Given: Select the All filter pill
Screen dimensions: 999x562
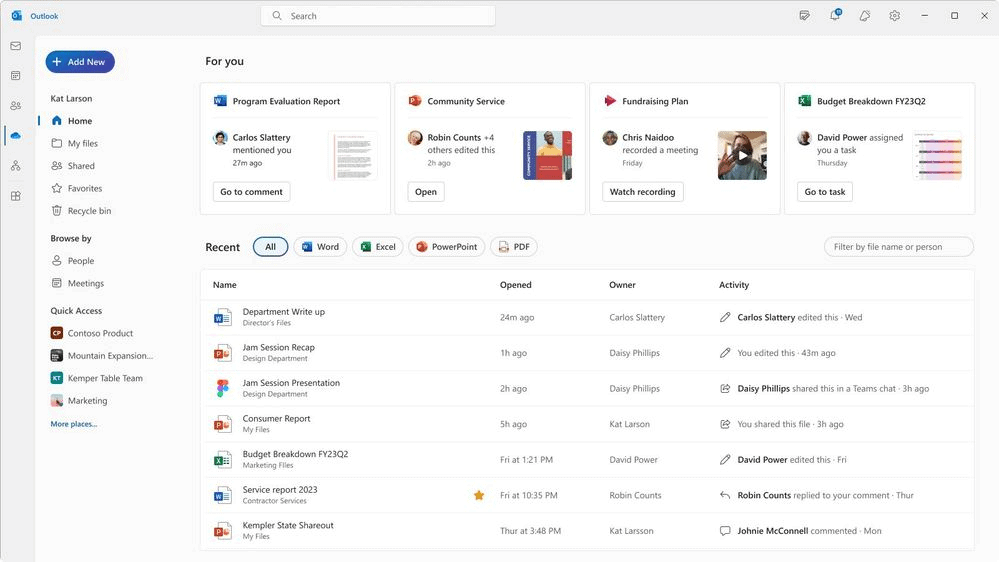Looking at the screenshot, I should (x=270, y=247).
